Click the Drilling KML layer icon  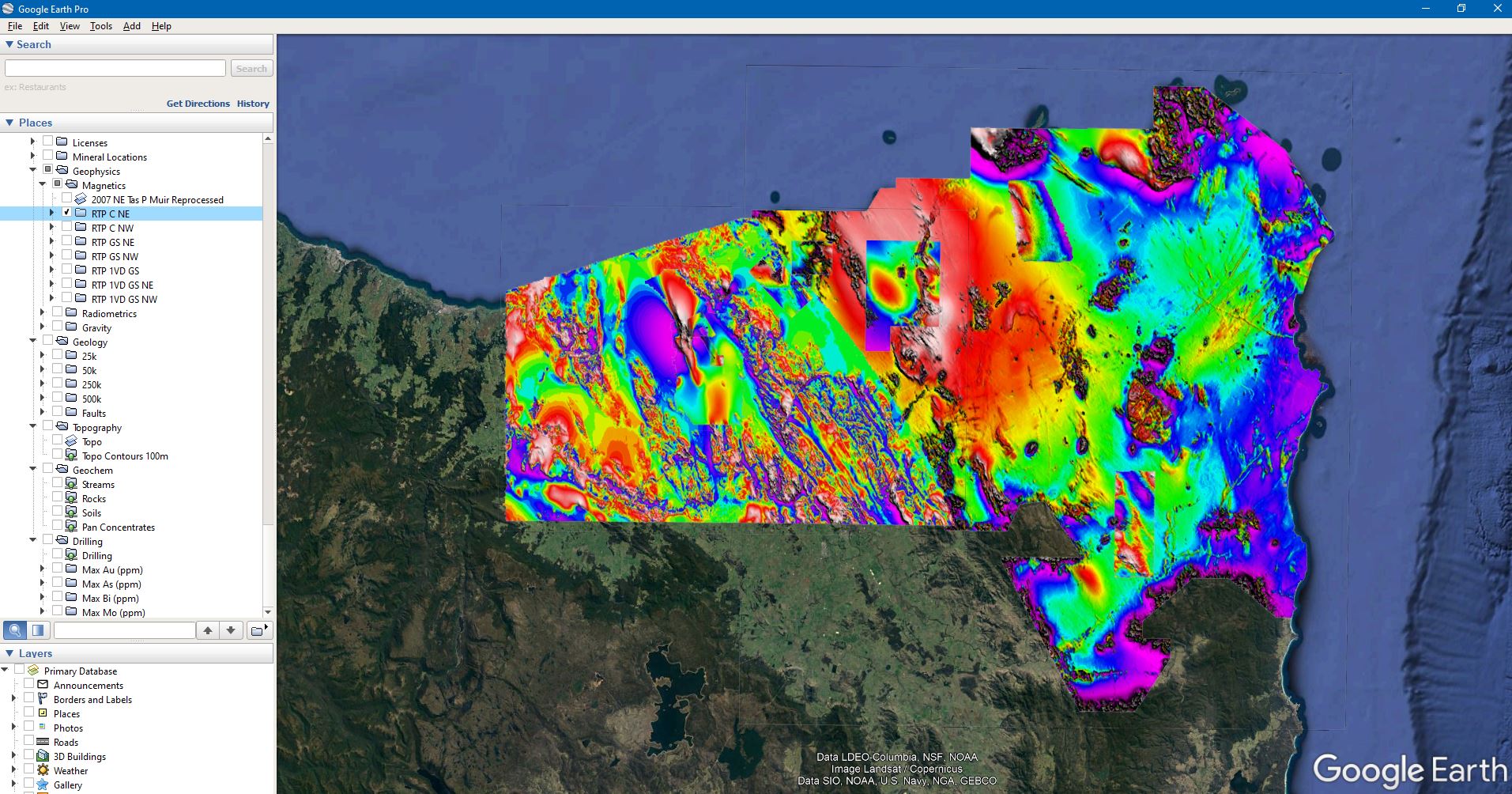[71, 555]
